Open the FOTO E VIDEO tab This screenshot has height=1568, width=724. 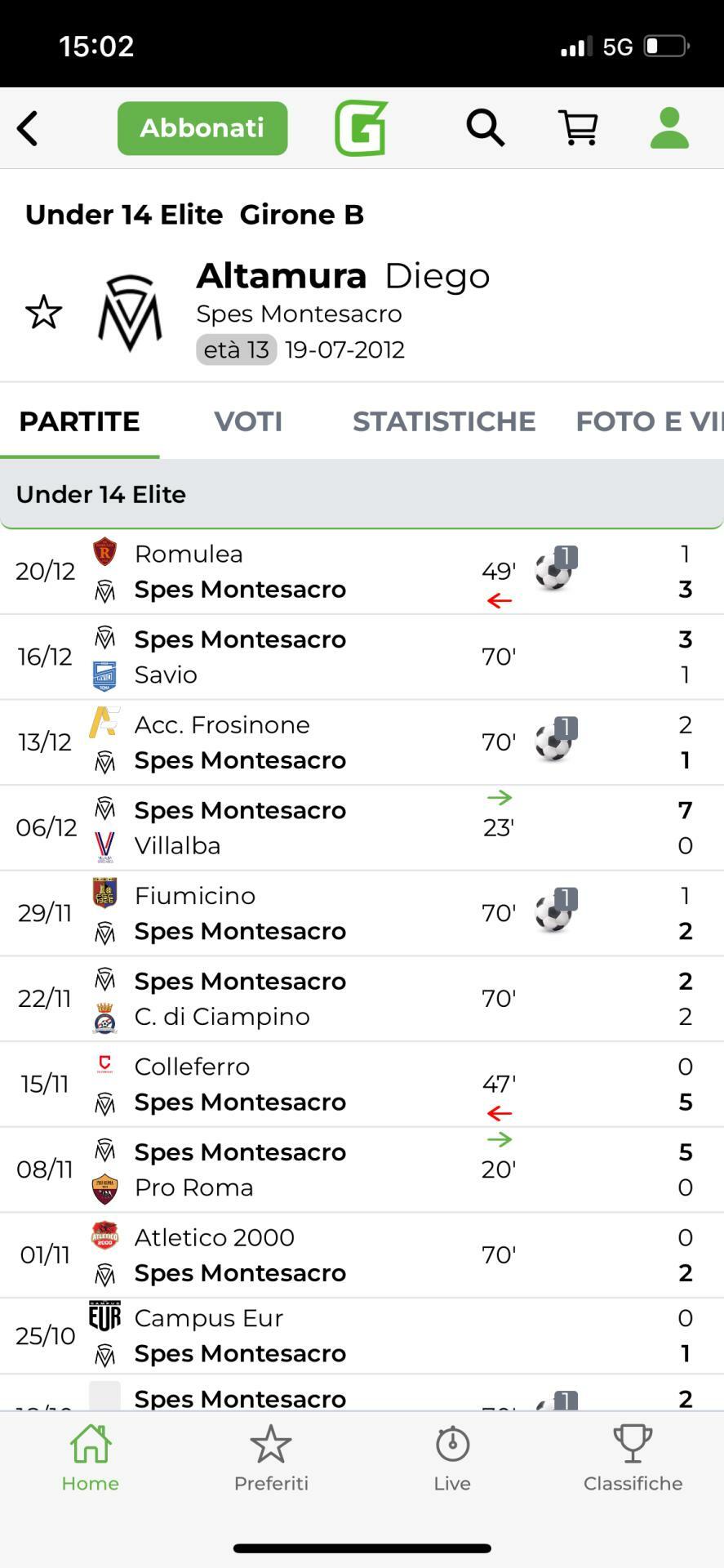click(x=648, y=421)
